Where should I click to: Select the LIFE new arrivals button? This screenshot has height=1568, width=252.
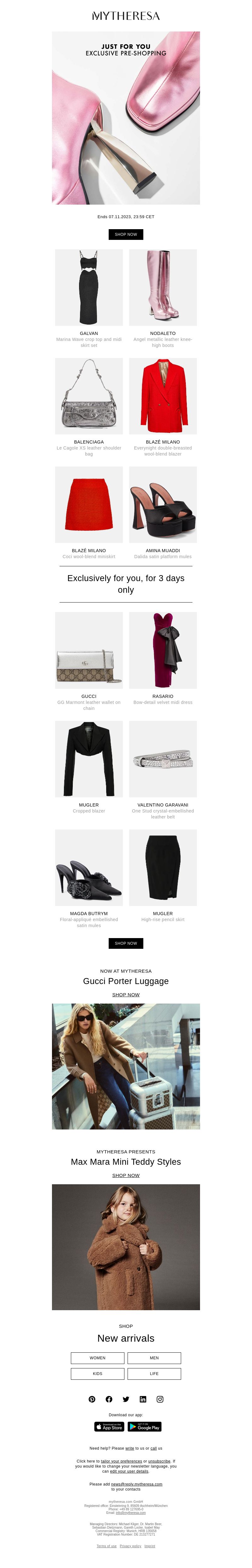coord(154,1373)
